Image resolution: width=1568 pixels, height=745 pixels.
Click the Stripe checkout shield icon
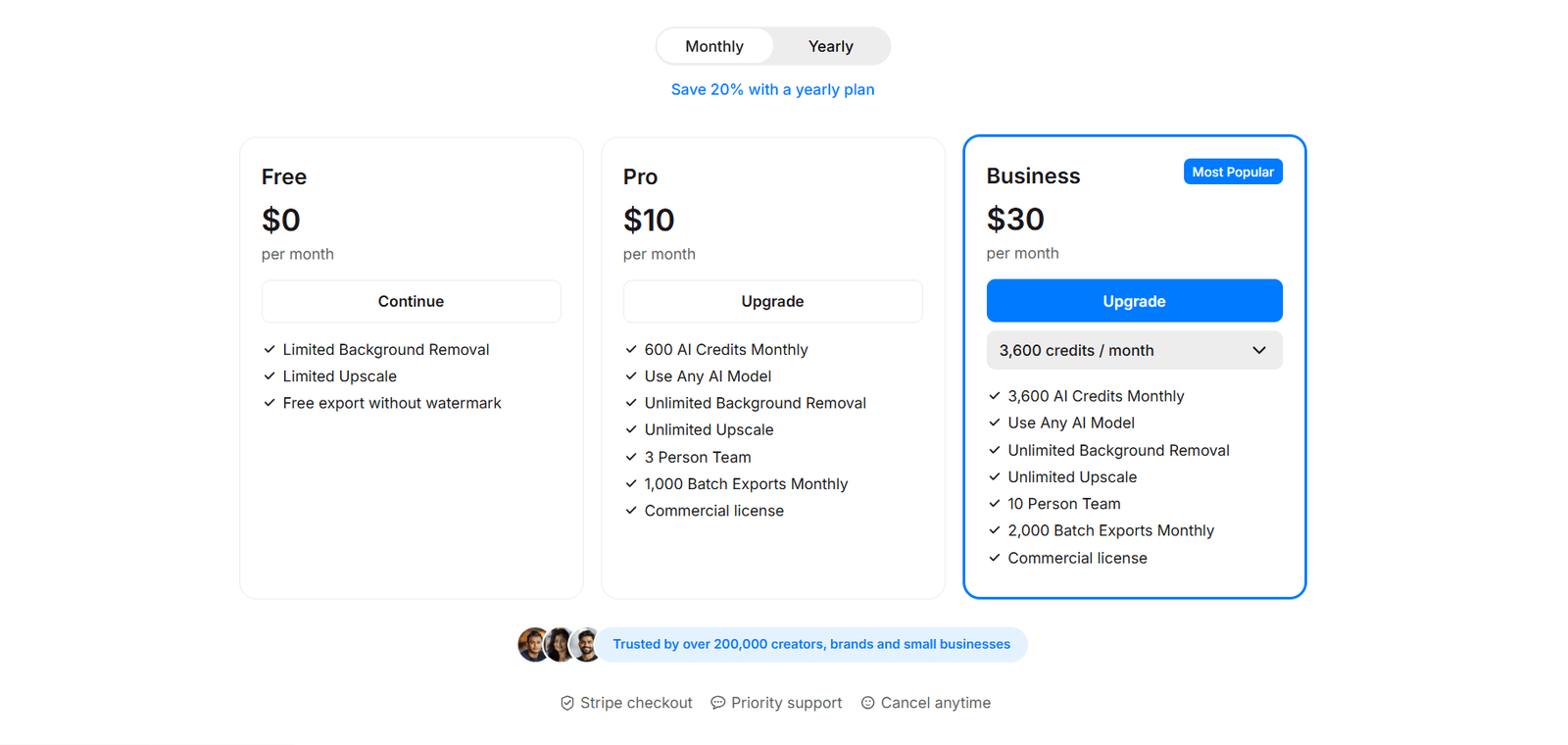pos(567,703)
